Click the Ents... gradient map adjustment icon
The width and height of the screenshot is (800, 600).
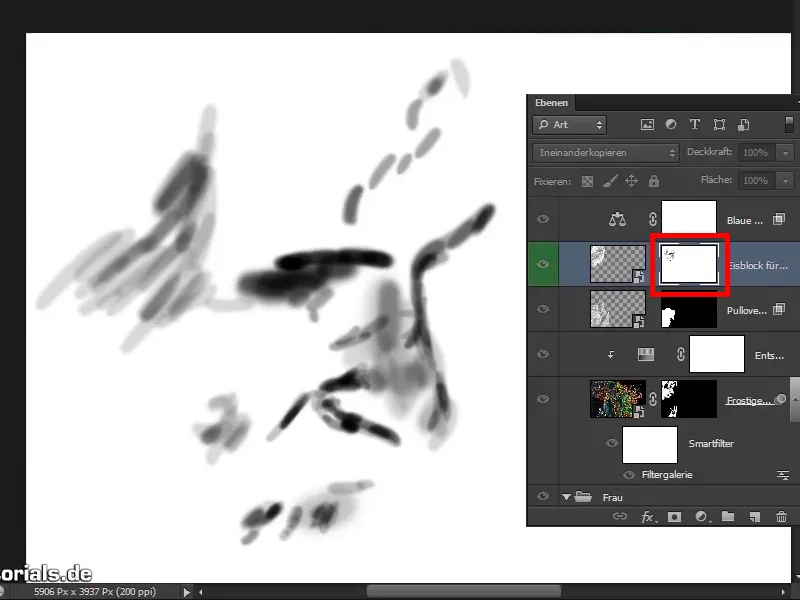[x=646, y=354]
